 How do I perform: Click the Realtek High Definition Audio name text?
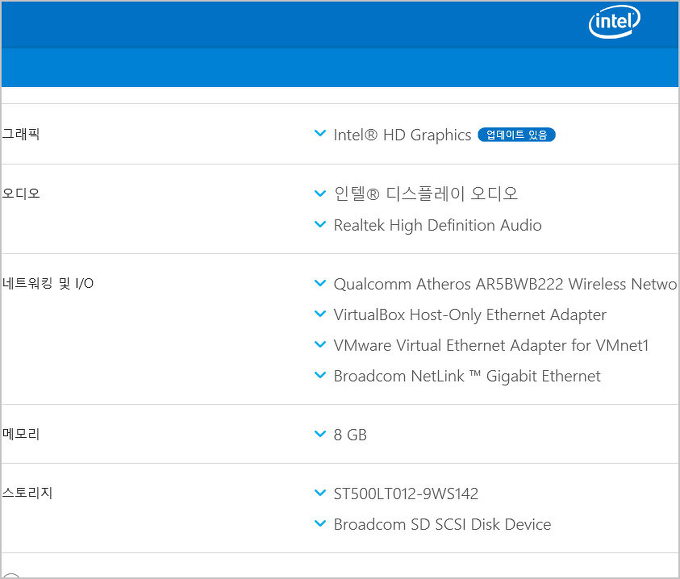click(x=437, y=225)
